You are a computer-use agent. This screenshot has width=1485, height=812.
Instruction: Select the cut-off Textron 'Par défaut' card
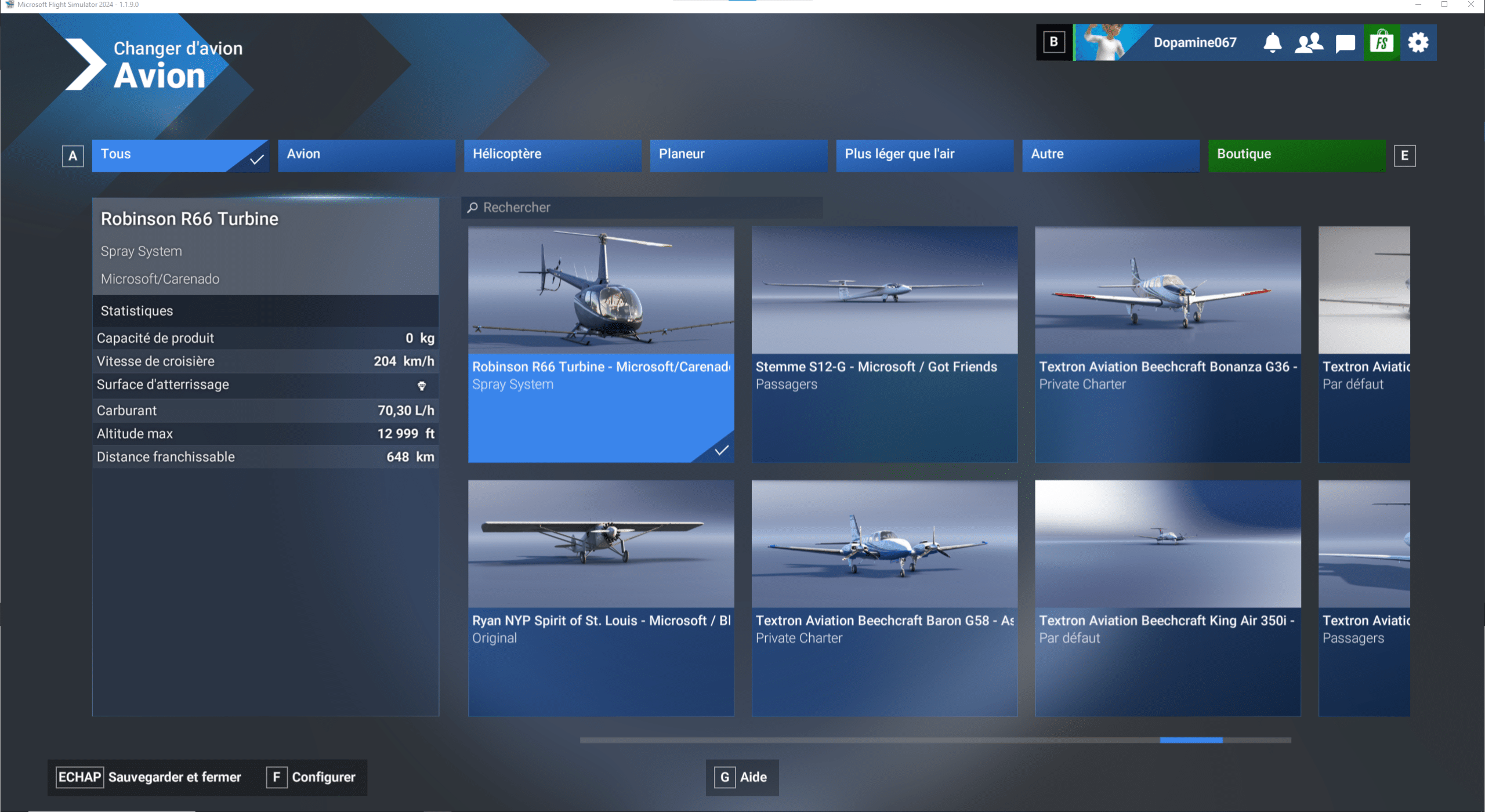coord(1364,344)
